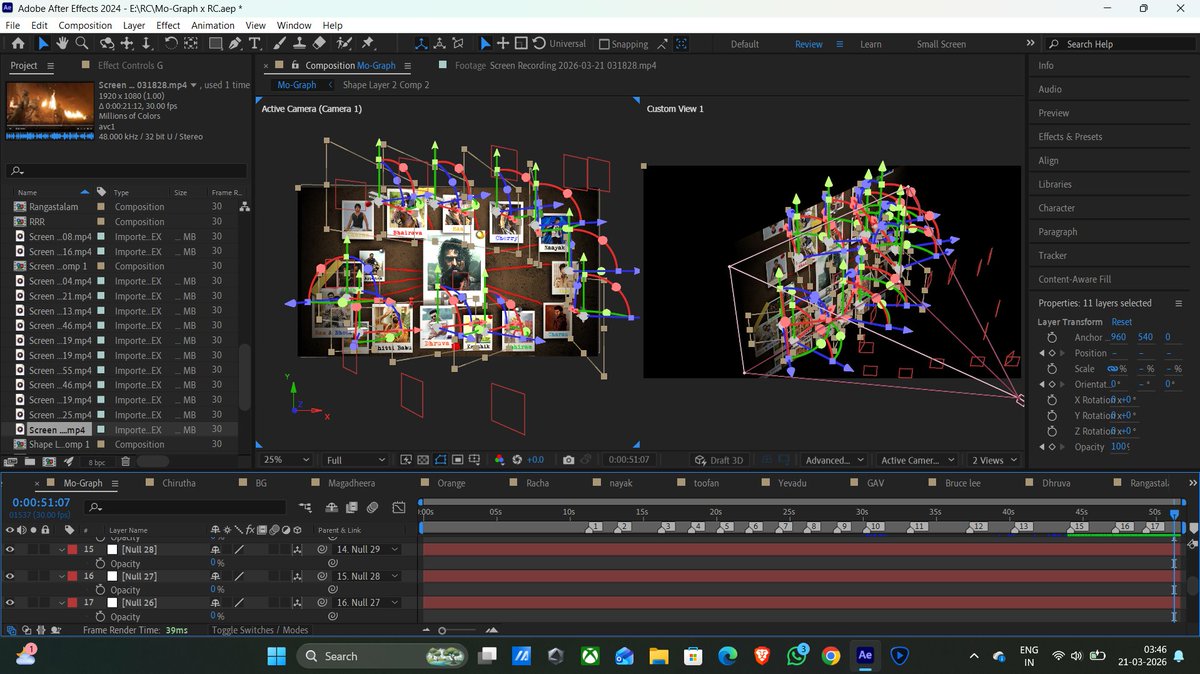Create a new folder in the Project panel
This screenshot has width=1200, height=674.
click(30, 461)
